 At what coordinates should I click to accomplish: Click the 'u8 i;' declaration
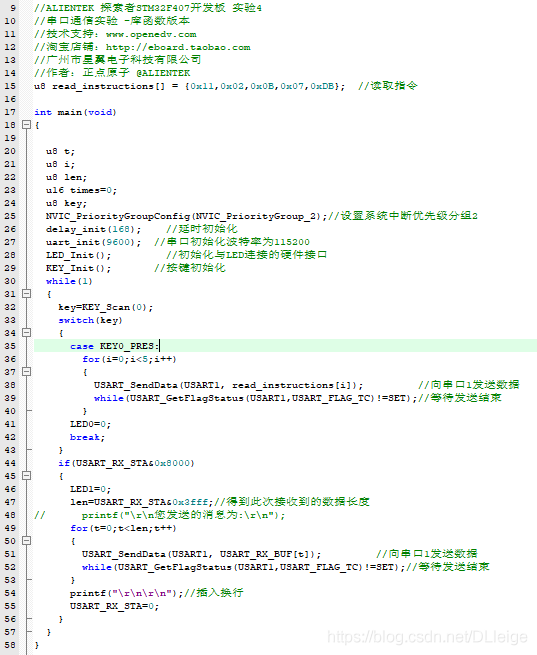tap(60, 164)
